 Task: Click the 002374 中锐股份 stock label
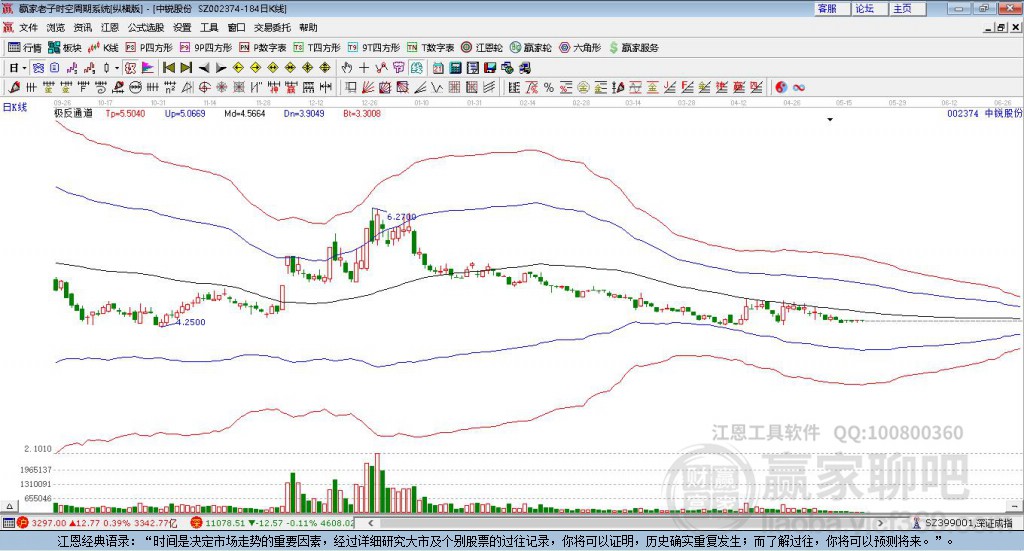click(x=985, y=114)
